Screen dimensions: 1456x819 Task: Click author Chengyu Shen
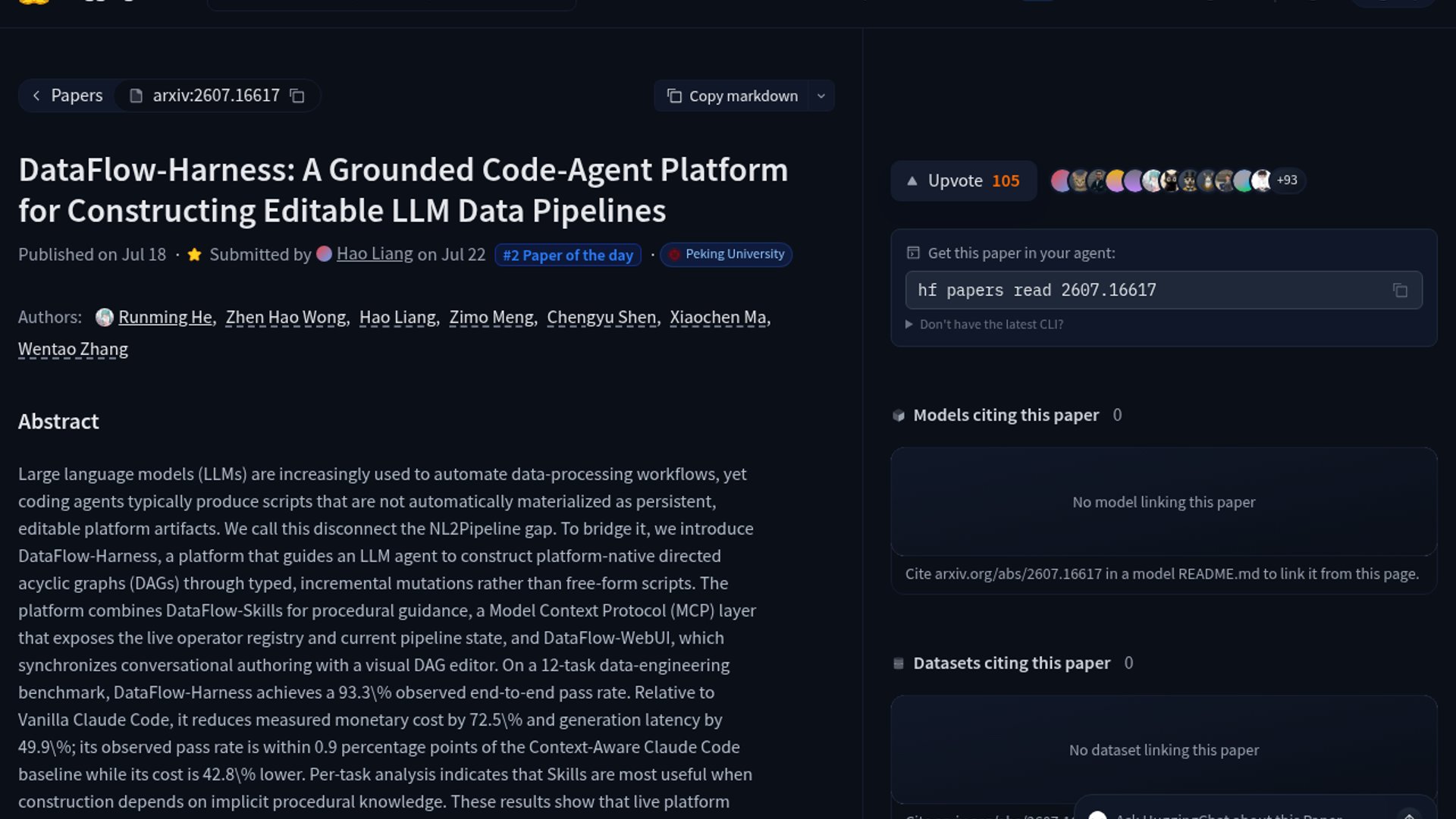click(601, 317)
